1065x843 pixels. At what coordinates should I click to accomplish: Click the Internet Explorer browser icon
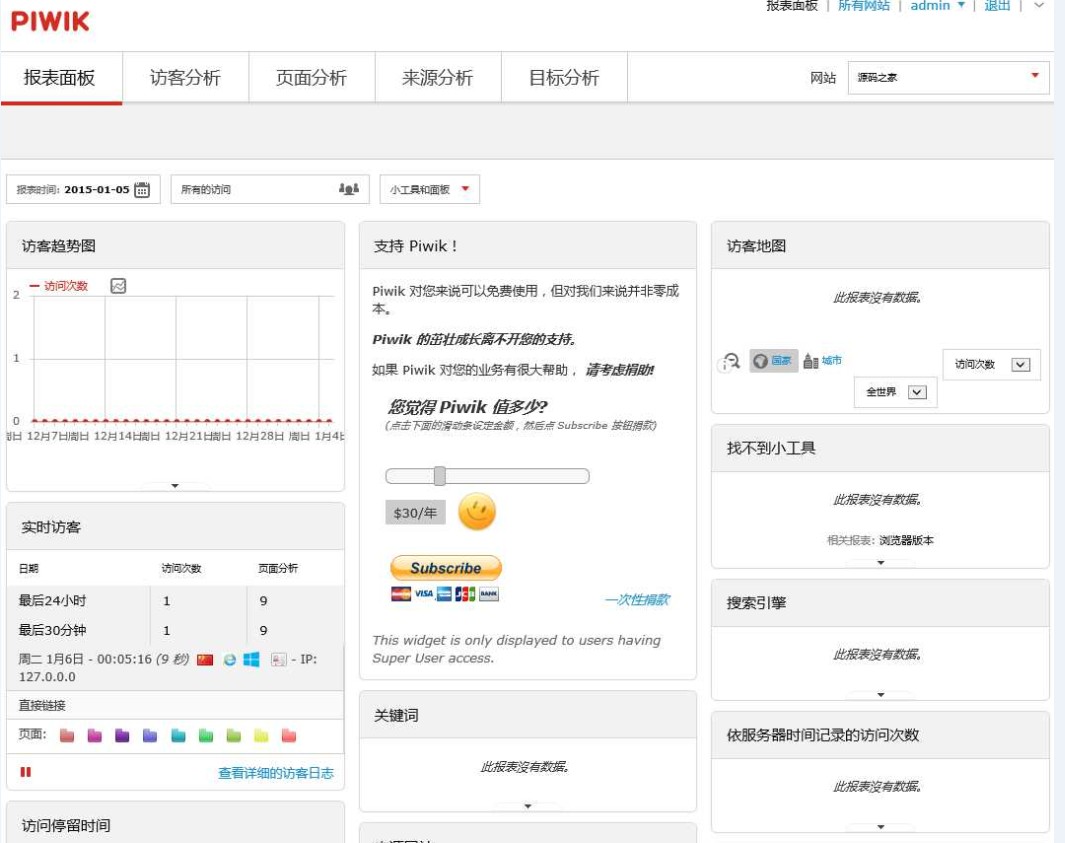click(x=230, y=660)
